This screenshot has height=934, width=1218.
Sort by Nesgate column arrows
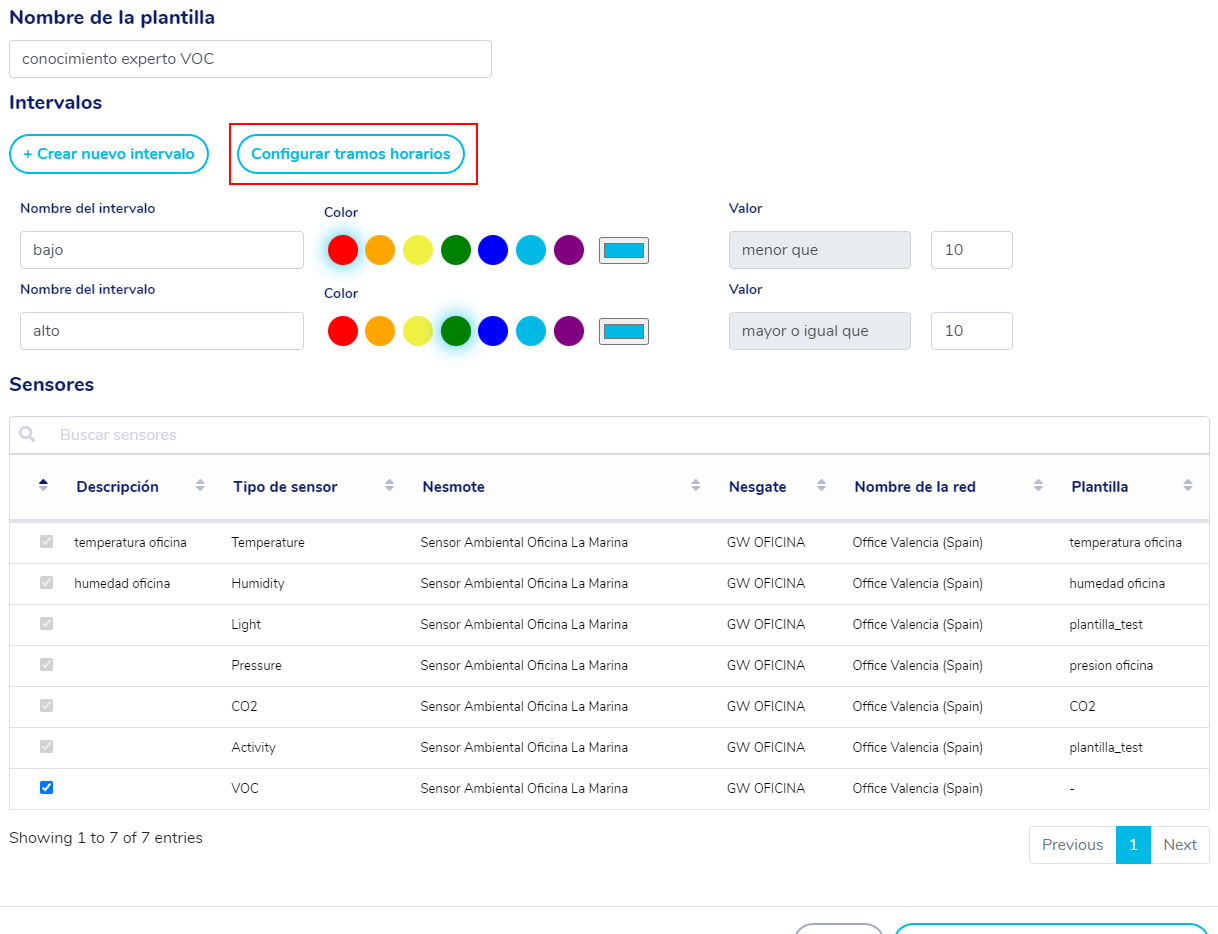pos(821,486)
